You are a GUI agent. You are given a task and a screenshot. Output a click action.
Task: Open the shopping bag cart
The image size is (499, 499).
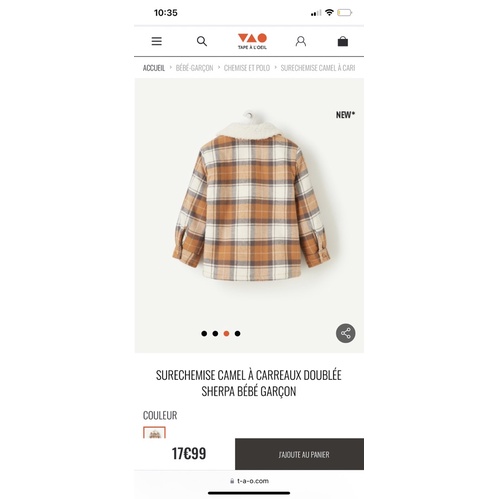click(343, 41)
